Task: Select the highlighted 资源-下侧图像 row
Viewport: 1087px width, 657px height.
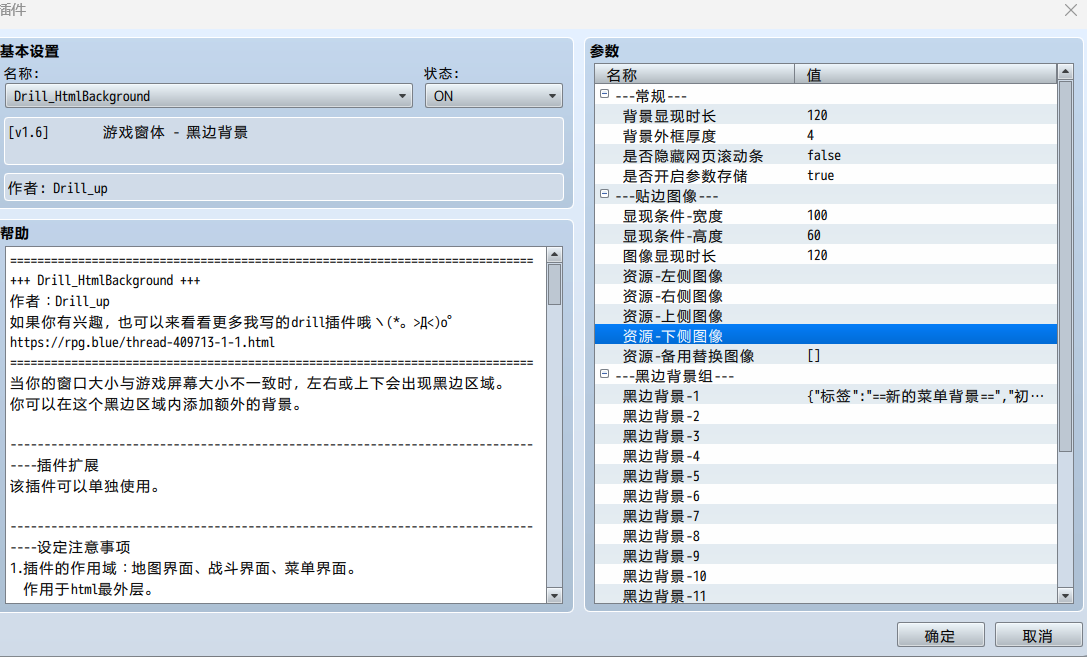Action: [x=826, y=335]
